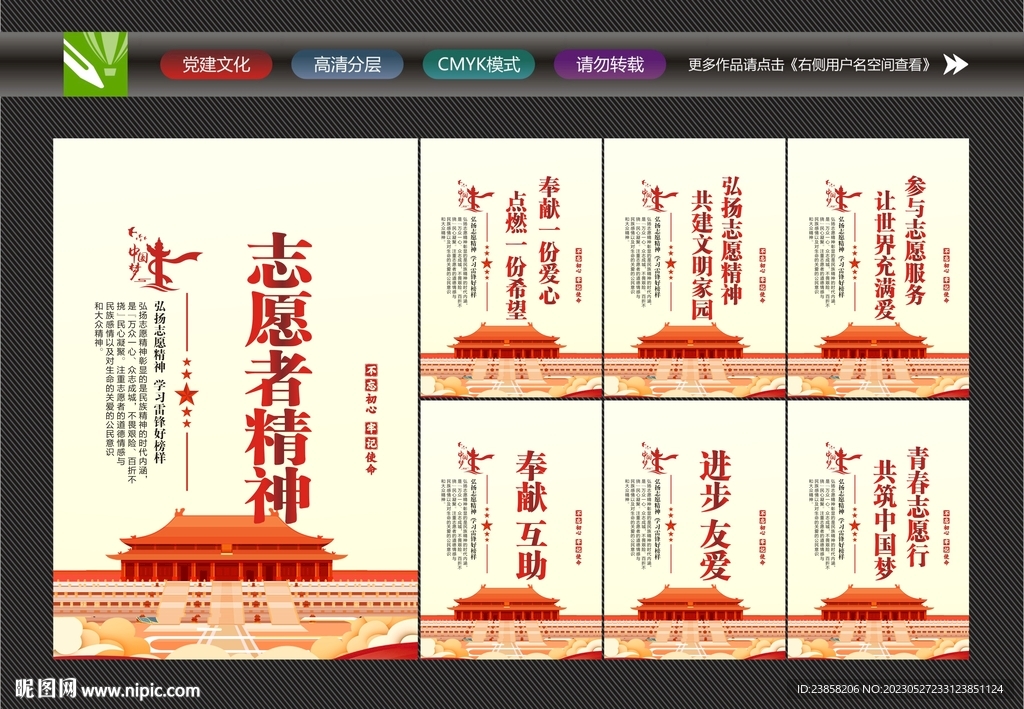
Task: Click the 弘扬志愿精神 学习雷锋好榜样 line on the large poster
Action: point(161,381)
